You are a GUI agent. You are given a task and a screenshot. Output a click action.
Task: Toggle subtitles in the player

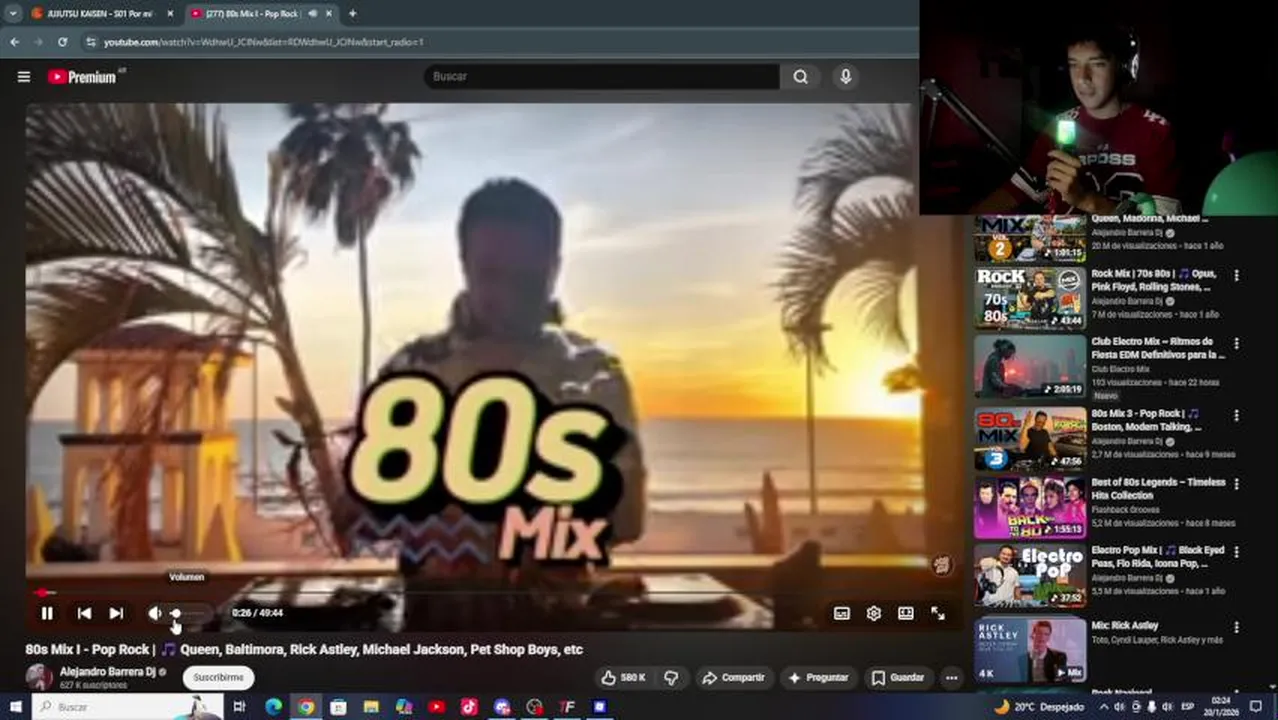point(842,613)
